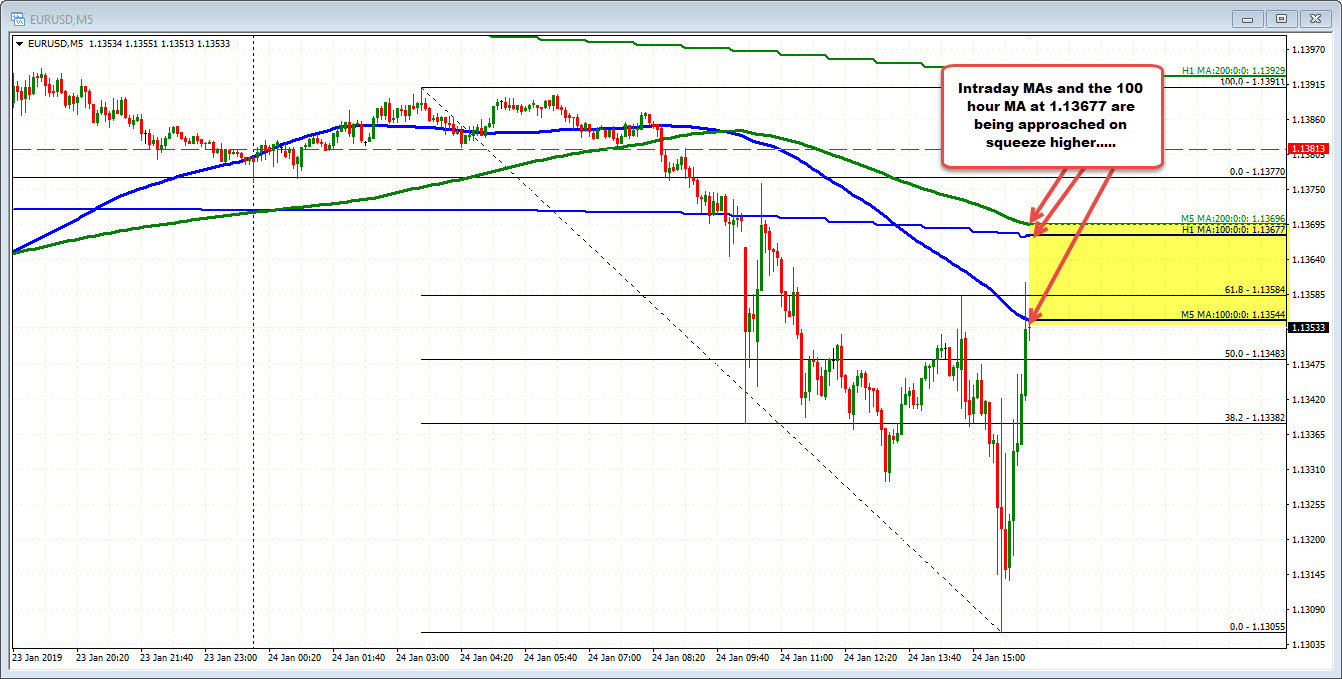Click the Fibonacci 61.8 - 1.13584 label
1342x679 pixels.
(1255, 290)
